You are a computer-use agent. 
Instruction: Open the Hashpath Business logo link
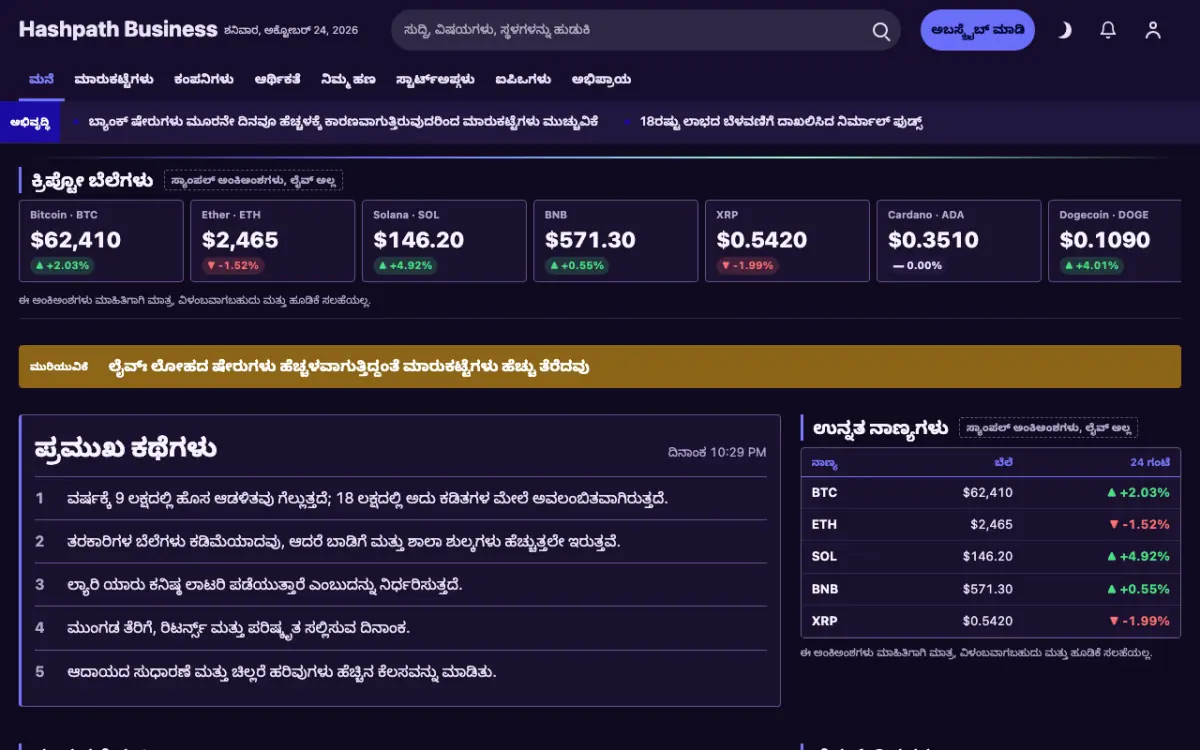pos(118,29)
